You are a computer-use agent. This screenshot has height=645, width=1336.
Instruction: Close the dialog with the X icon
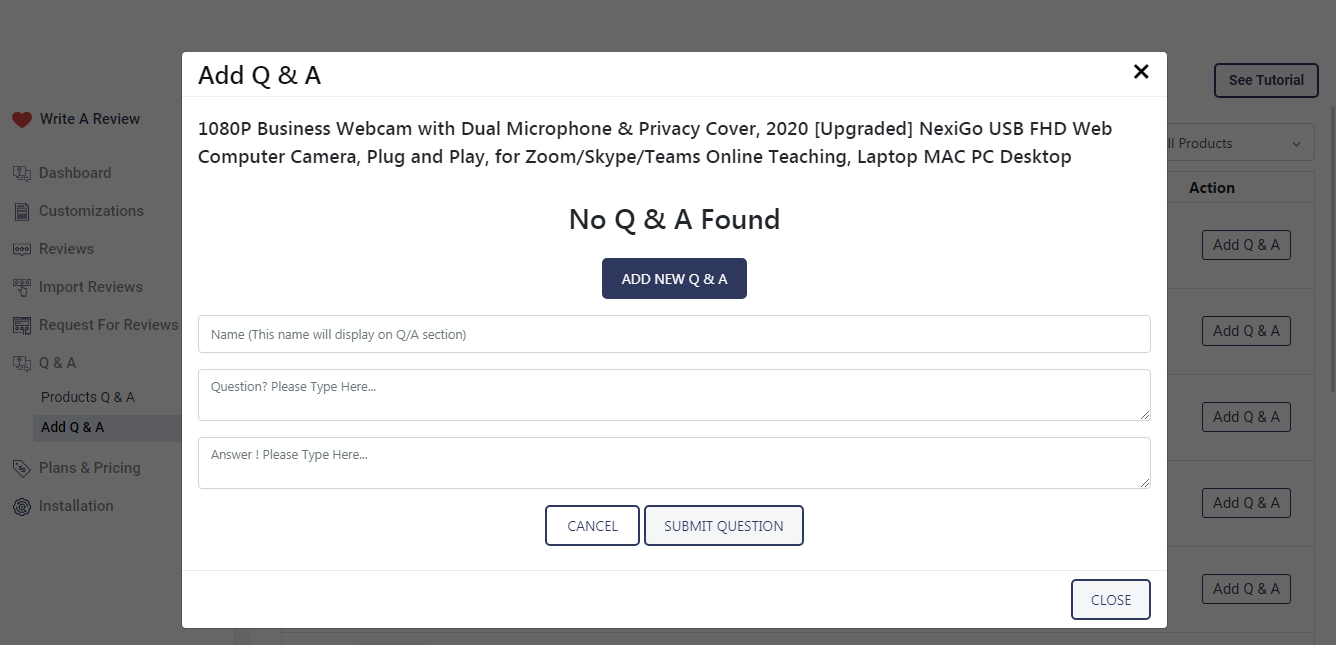pyautogui.click(x=1141, y=72)
